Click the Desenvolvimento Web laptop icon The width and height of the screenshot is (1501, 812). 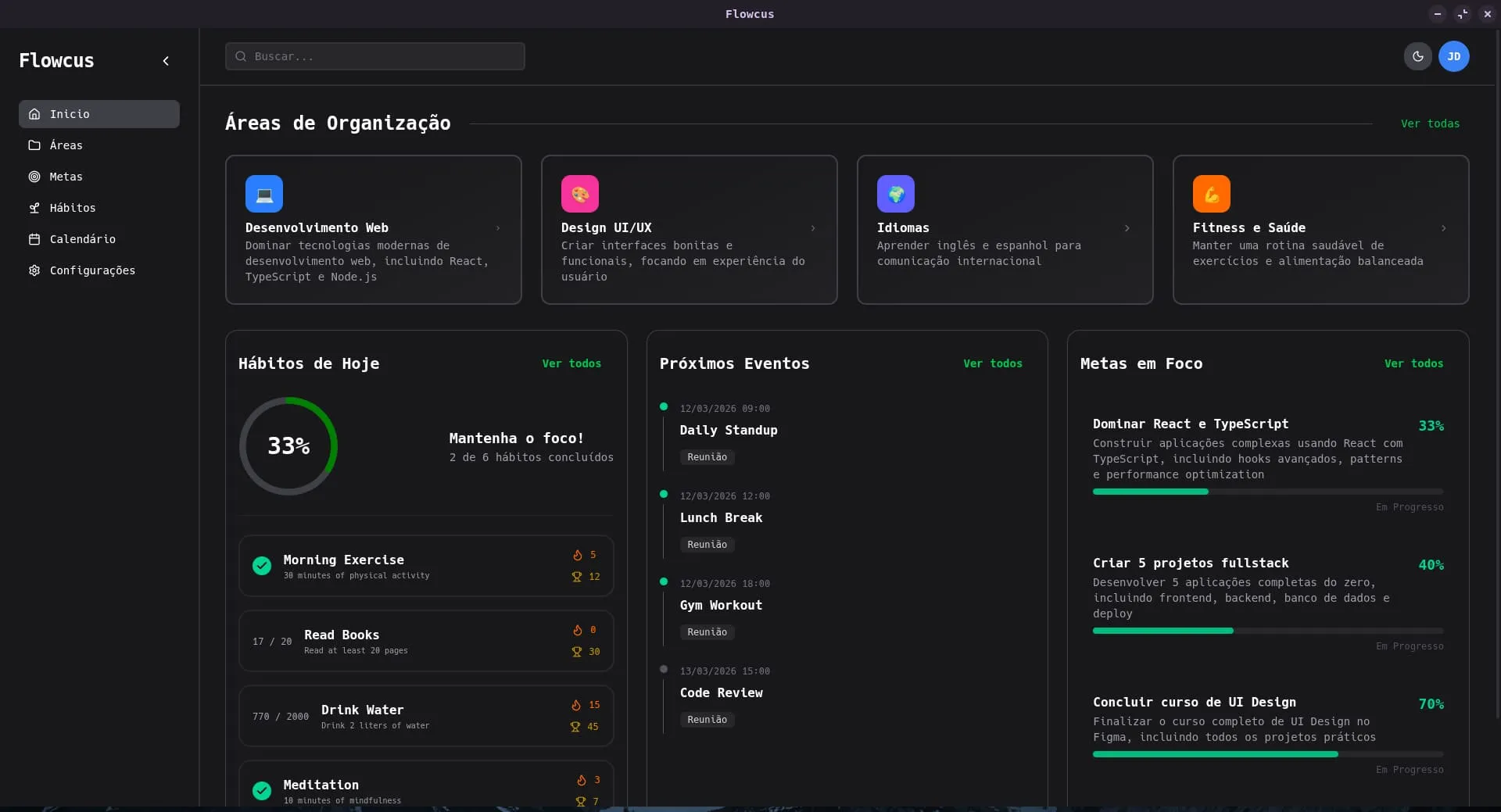pyautogui.click(x=263, y=193)
